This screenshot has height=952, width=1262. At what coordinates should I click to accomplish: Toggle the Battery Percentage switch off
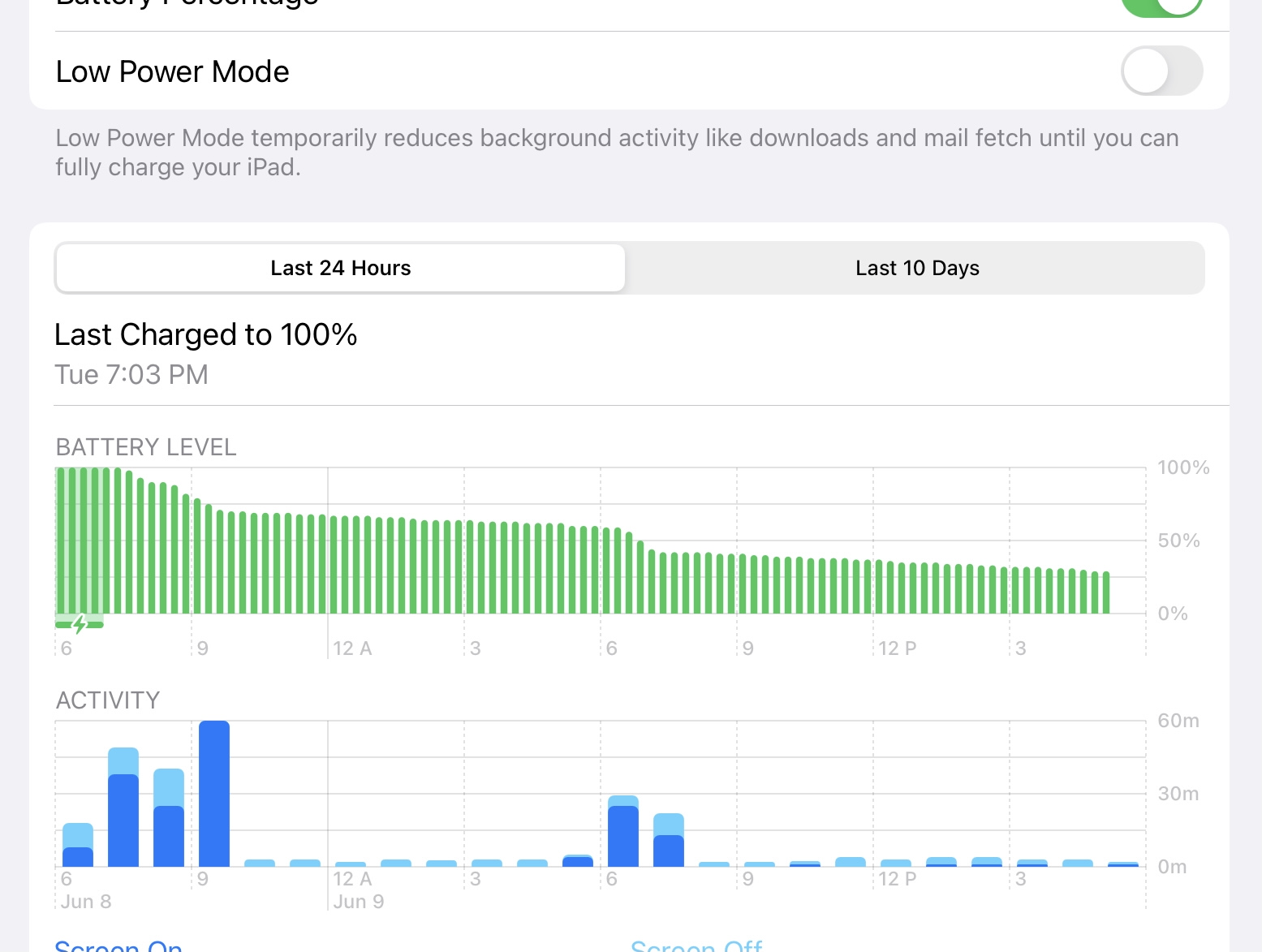pos(1161,6)
